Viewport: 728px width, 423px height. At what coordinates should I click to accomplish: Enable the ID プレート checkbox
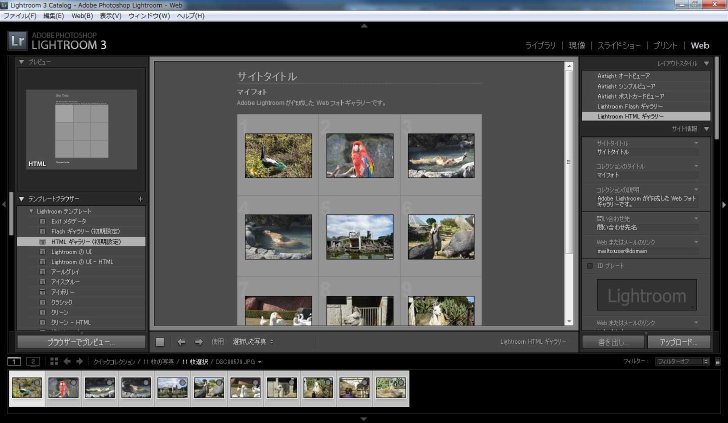point(590,266)
